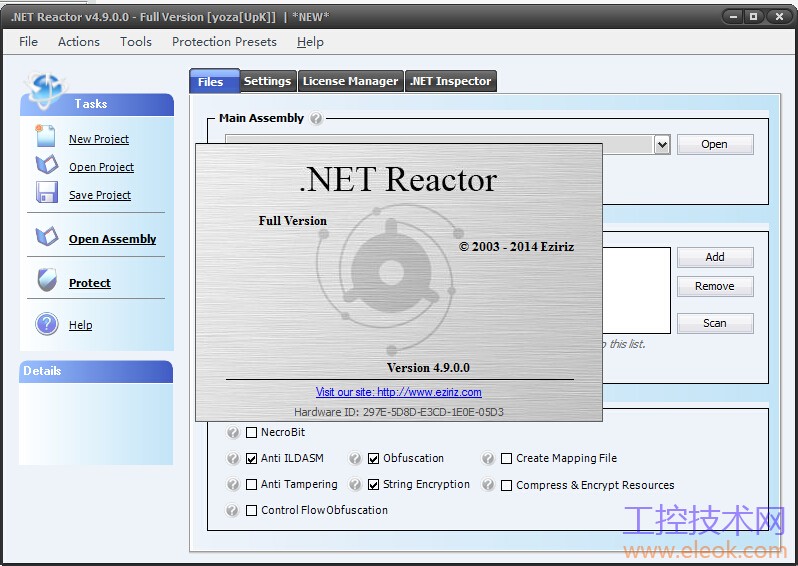Click the help icon beside NecroBit

[x=233, y=433]
